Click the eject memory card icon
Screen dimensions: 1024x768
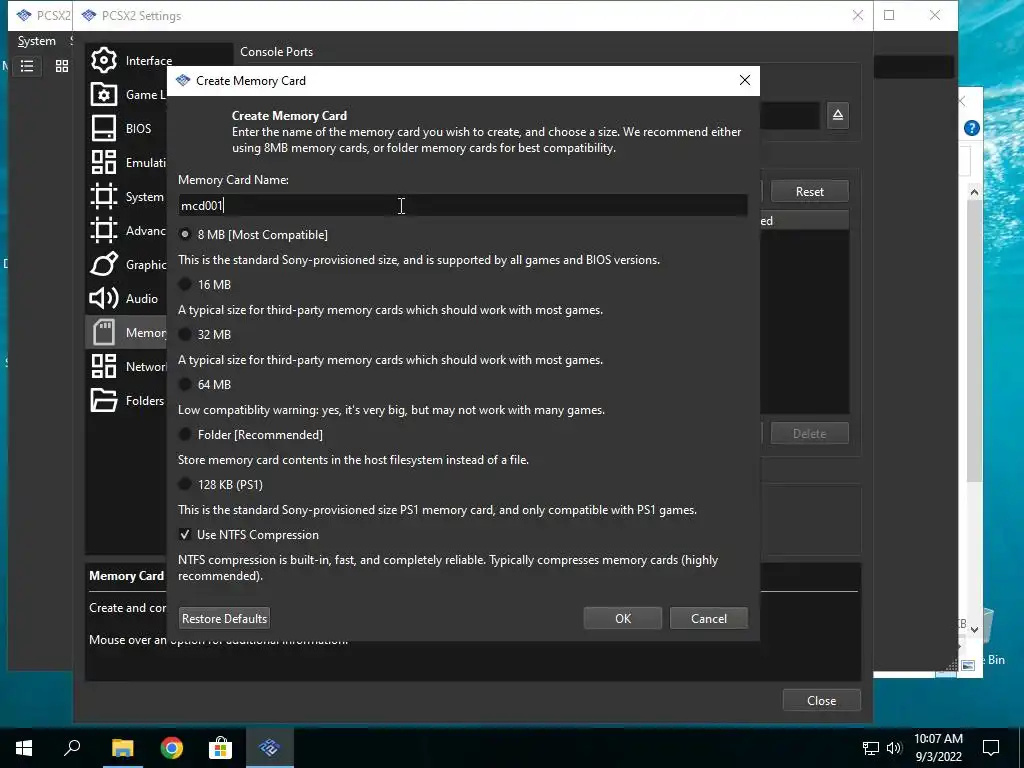pyautogui.click(x=838, y=116)
